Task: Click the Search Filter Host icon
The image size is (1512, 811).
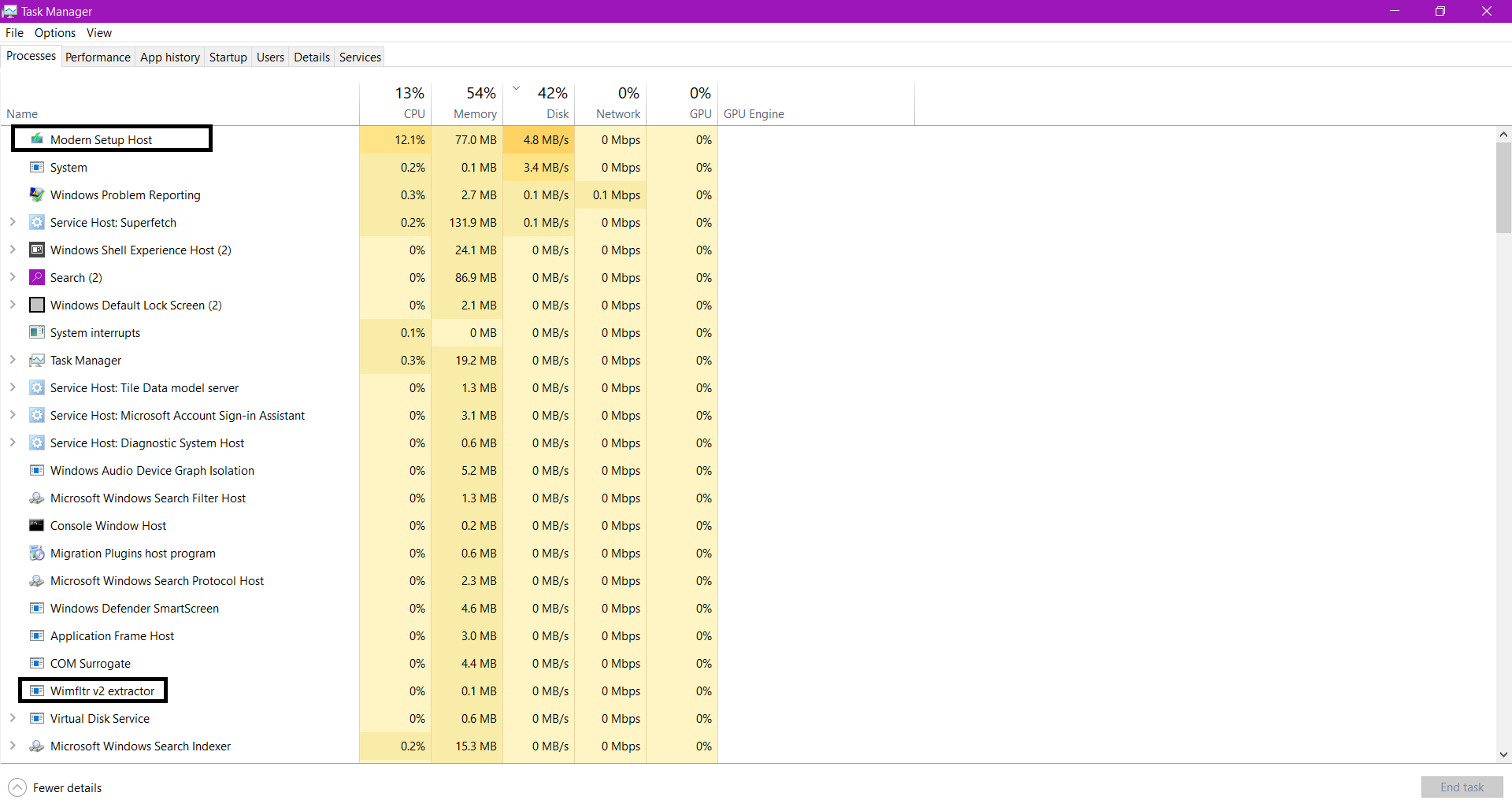Action: point(37,498)
